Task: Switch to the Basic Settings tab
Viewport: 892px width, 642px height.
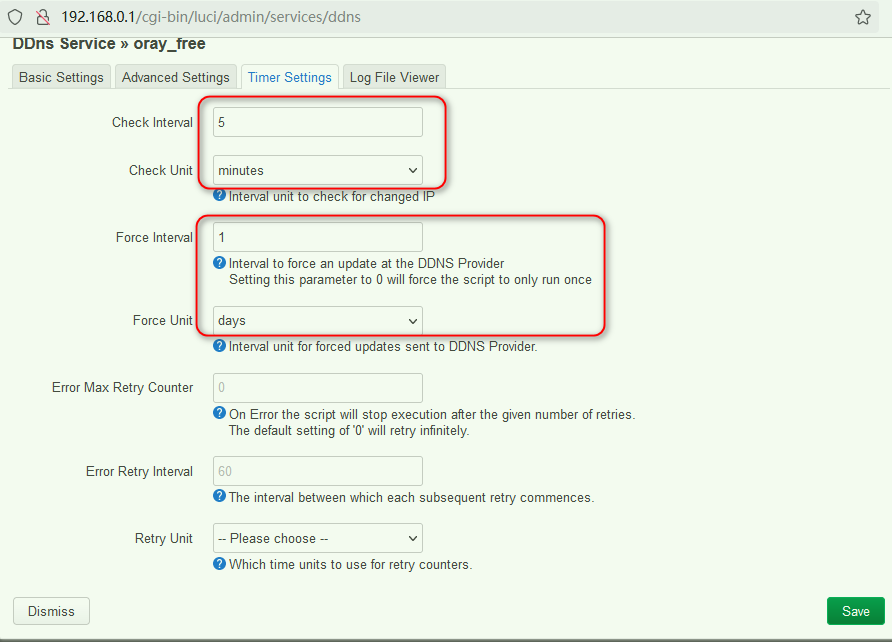Action: click(x=61, y=77)
